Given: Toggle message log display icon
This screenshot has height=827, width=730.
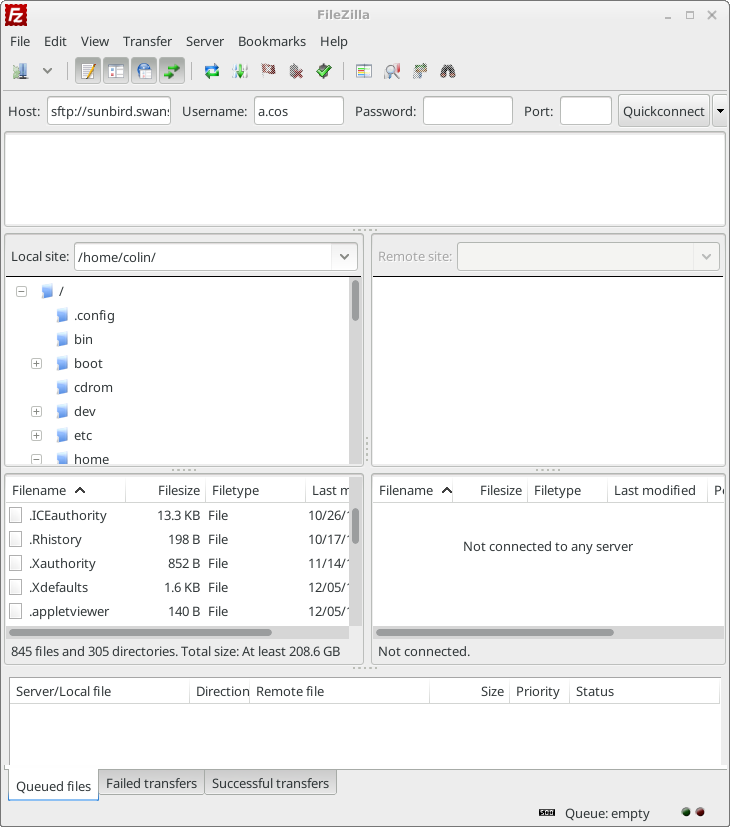Looking at the screenshot, I should pyautogui.click(x=88, y=71).
